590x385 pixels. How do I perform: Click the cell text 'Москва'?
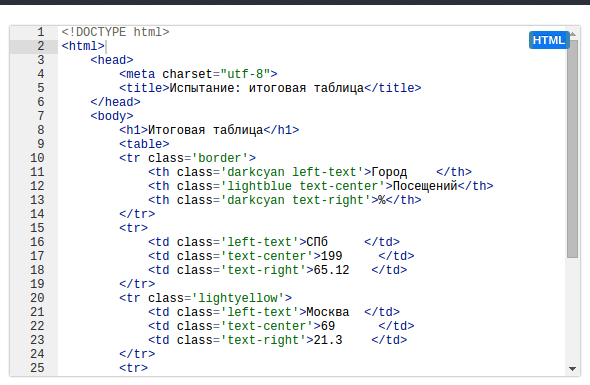click(x=328, y=312)
